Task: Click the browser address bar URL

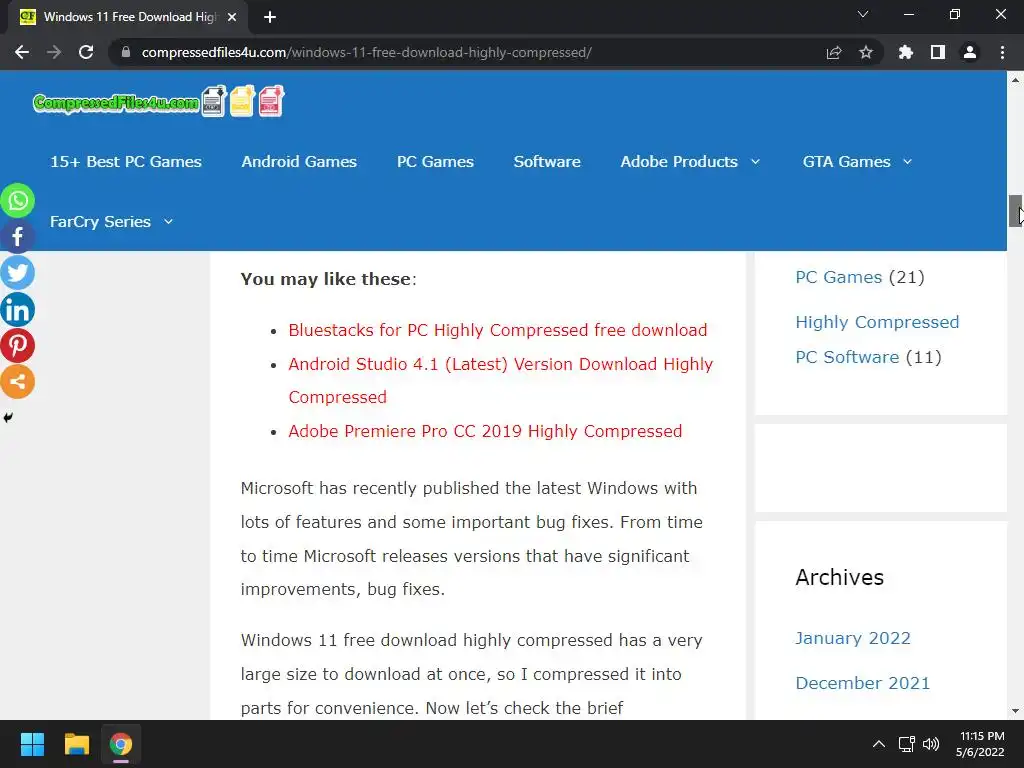Action: (366, 52)
